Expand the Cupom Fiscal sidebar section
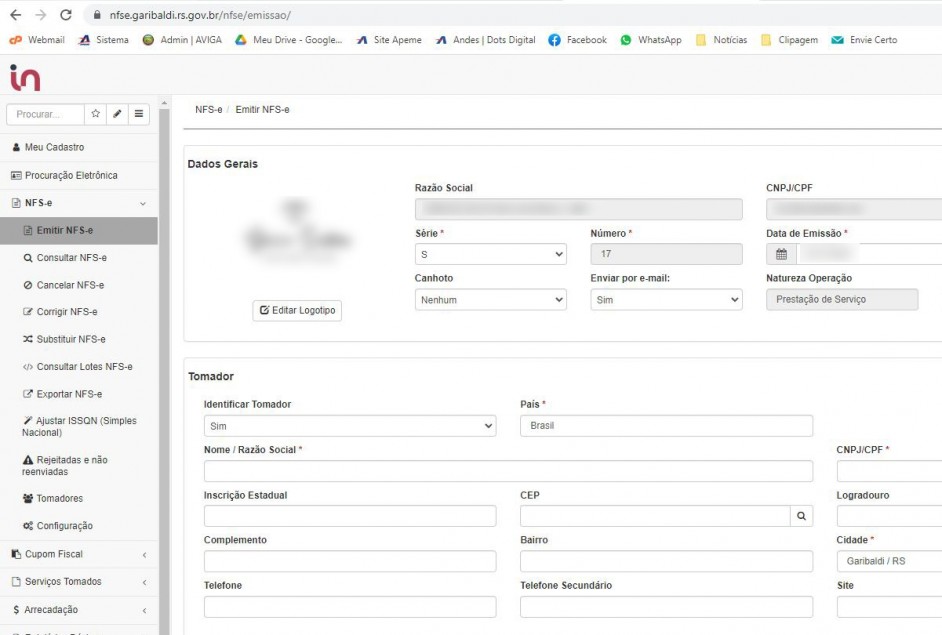The height and width of the screenshot is (635, 942). [78, 554]
